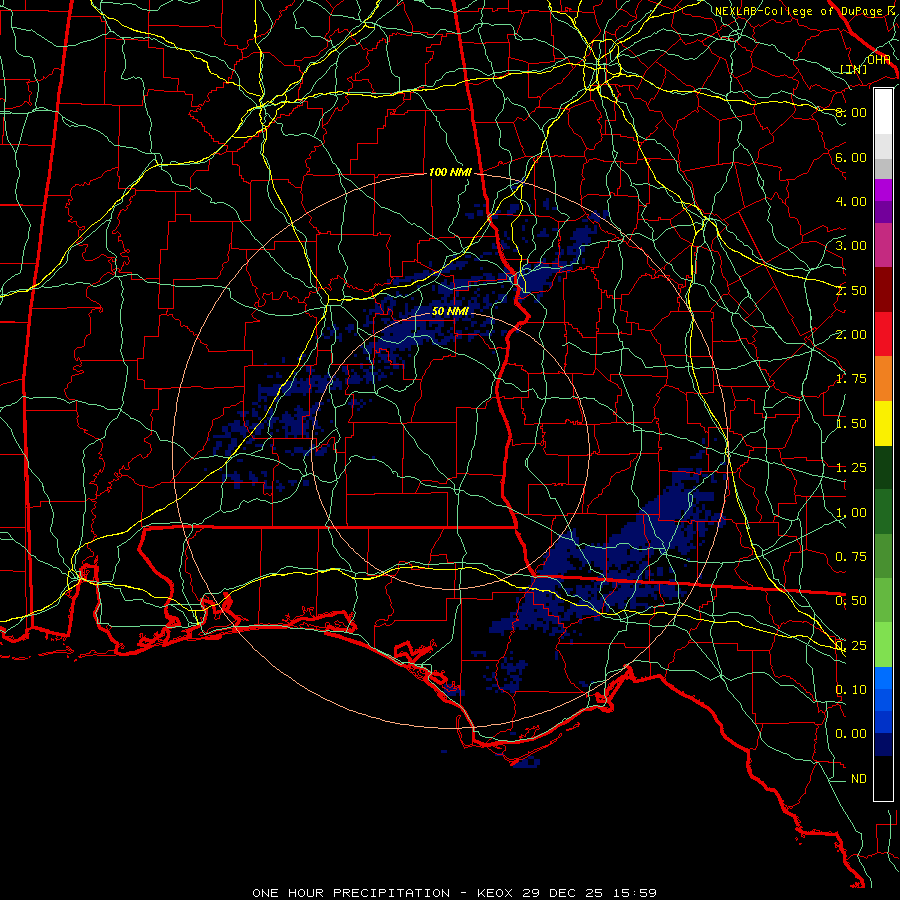Click the '[IN]' units label
Image resolution: width=900 pixels, height=900 pixels.
click(854, 69)
